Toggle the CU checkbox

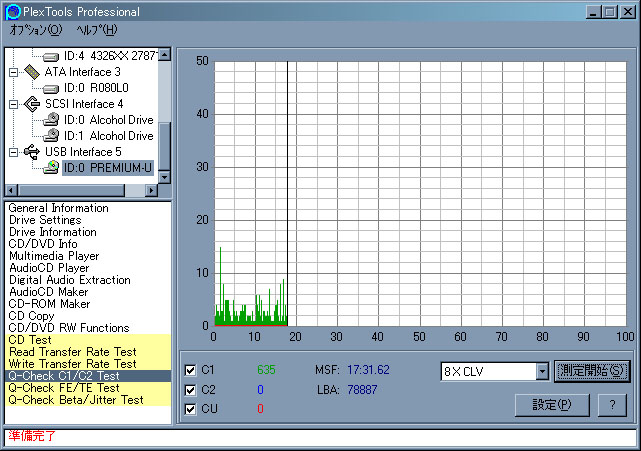tap(190, 409)
